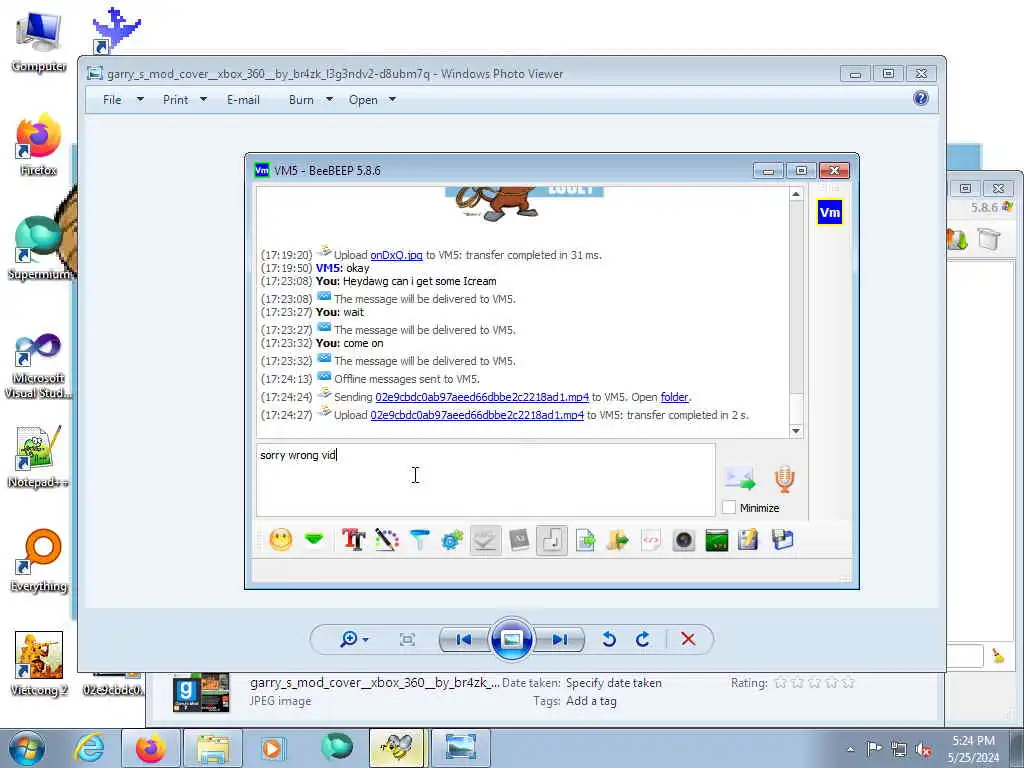Click the chat log scrollbar up arrow

tap(795, 194)
